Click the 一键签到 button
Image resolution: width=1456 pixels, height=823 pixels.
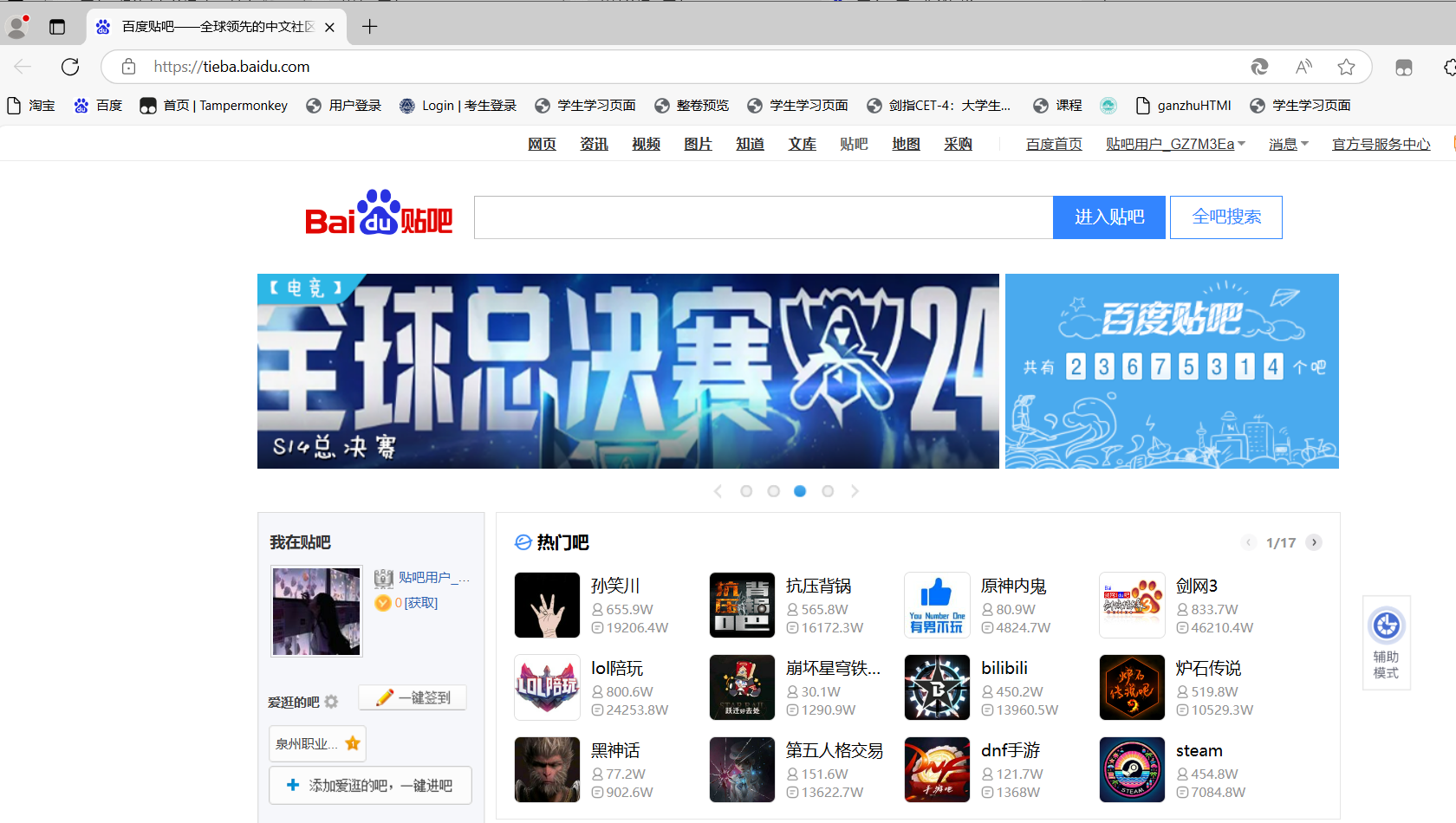[x=413, y=697]
